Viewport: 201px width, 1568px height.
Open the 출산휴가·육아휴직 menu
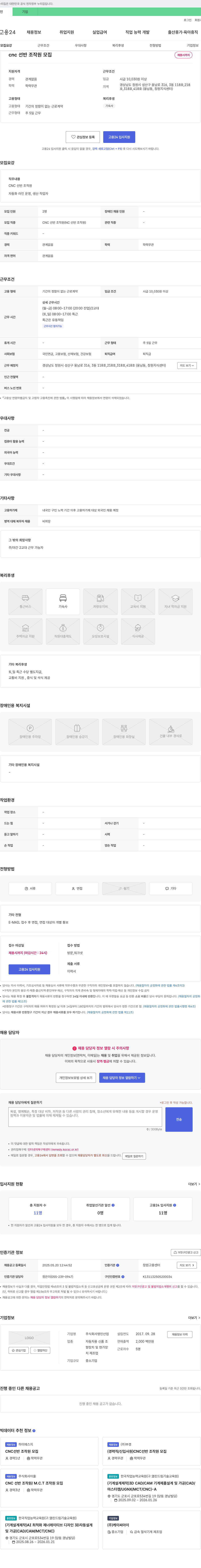(x=183, y=32)
